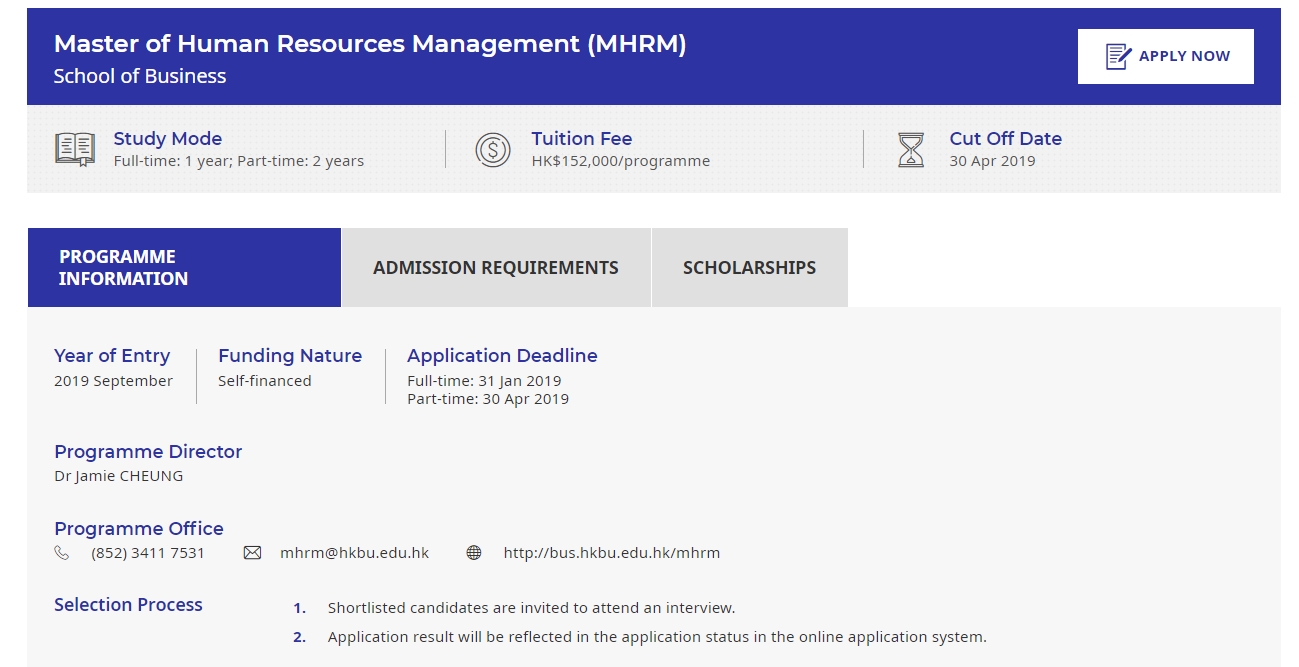Click the open book Study Mode icon
Image resolution: width=1299 pixels, height=667 pixels.
[75, 150]
